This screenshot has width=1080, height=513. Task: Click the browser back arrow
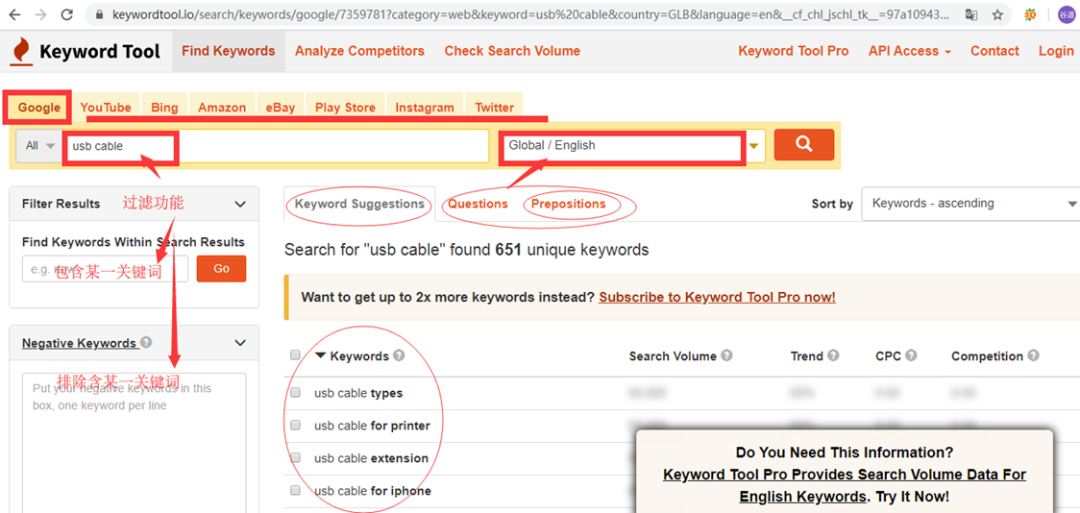click(x=15, y=14)
